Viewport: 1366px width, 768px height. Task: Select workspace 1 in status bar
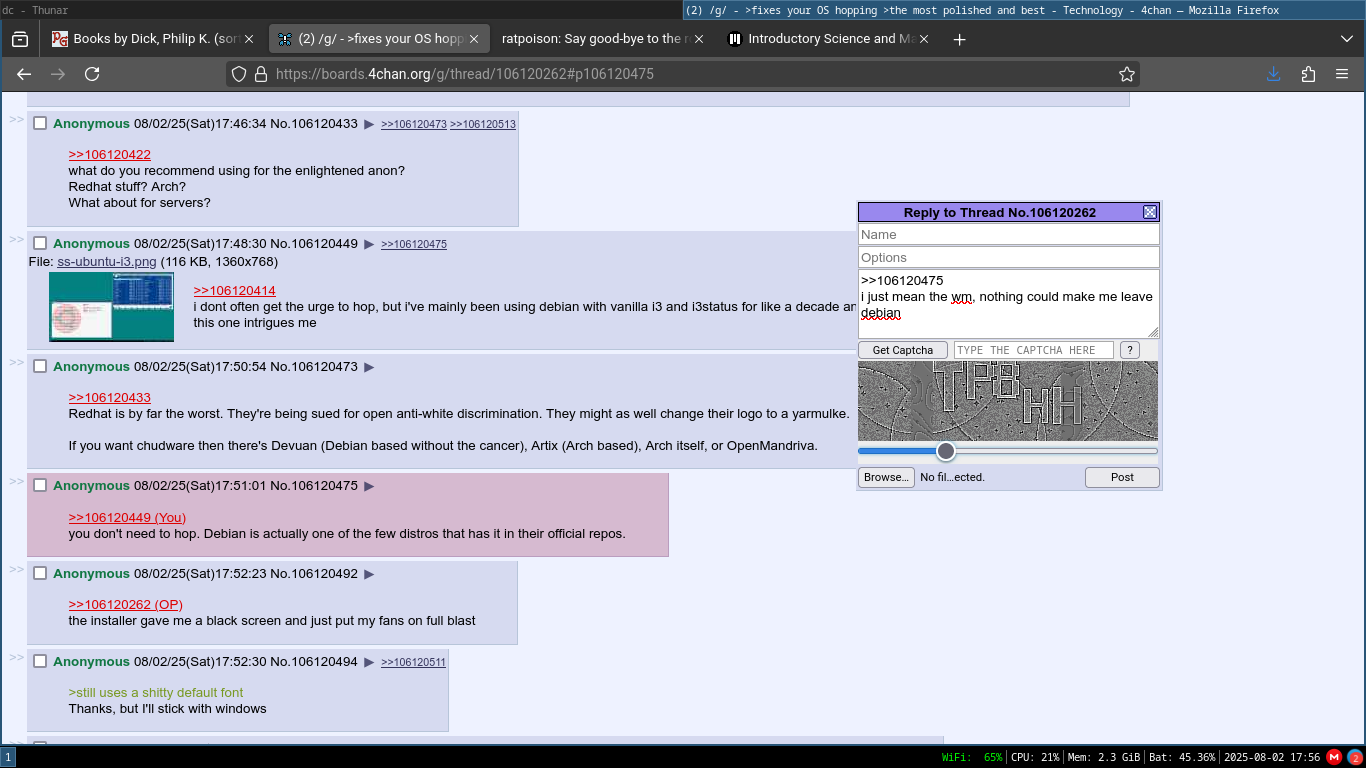7,757
